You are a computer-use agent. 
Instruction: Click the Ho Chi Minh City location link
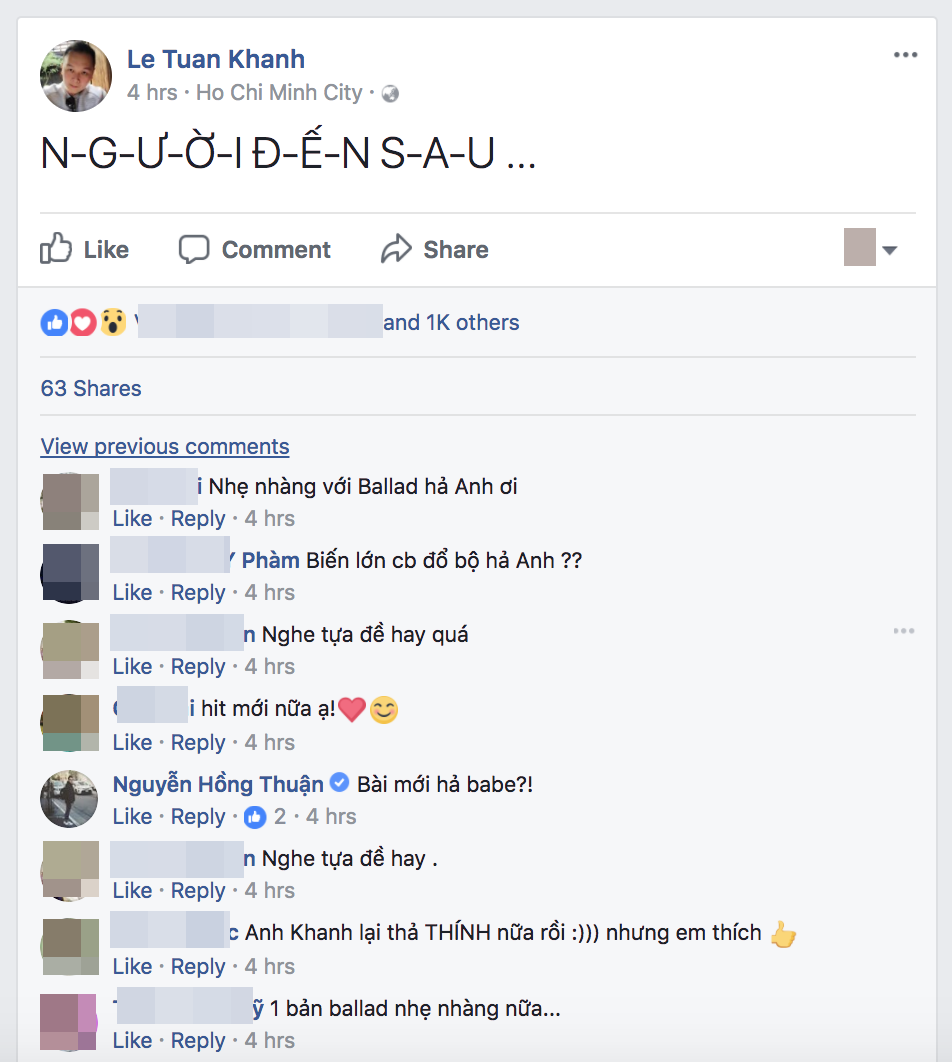279,93
